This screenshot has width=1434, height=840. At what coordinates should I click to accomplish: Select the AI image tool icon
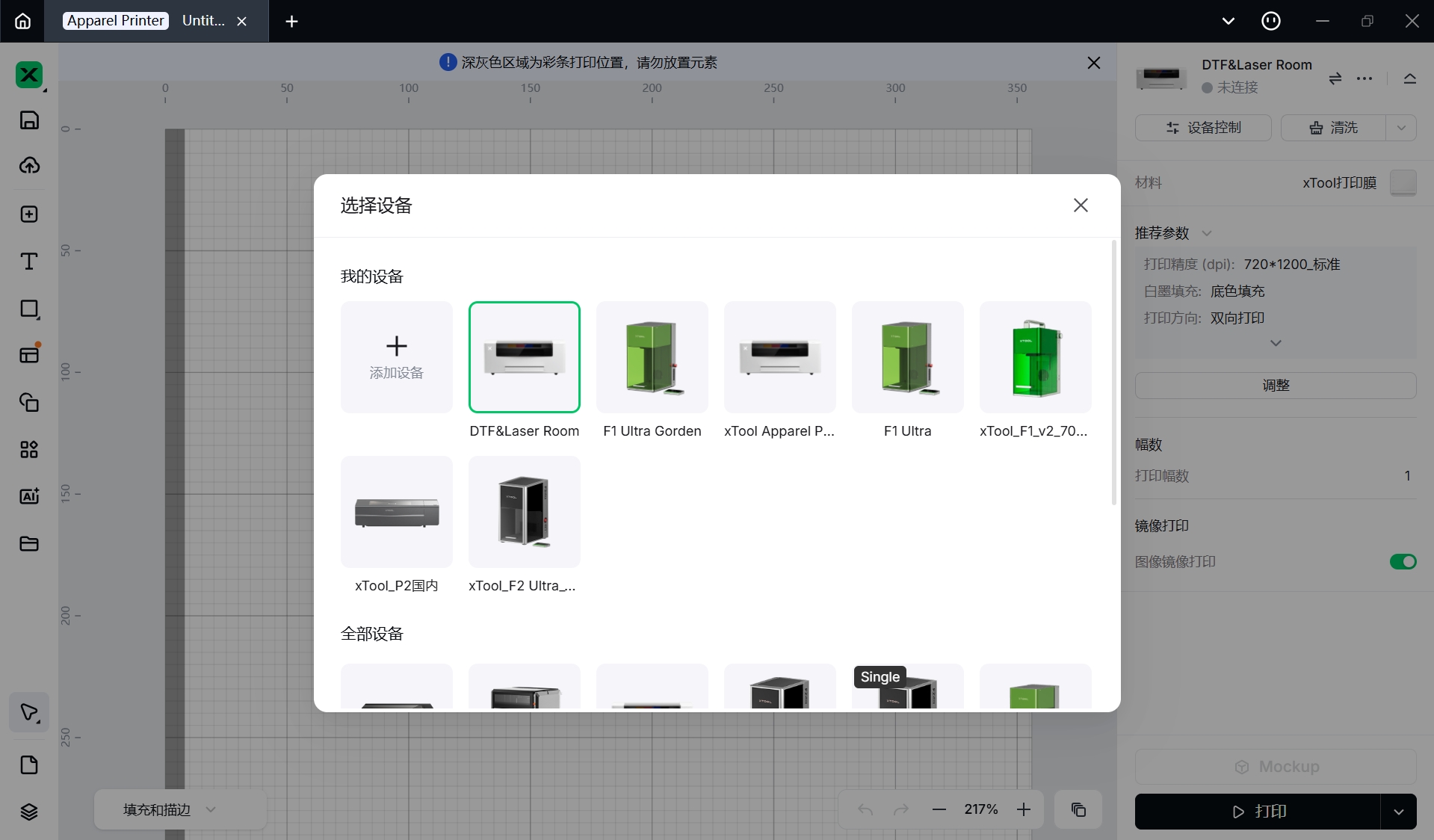[x=29, y=496]
